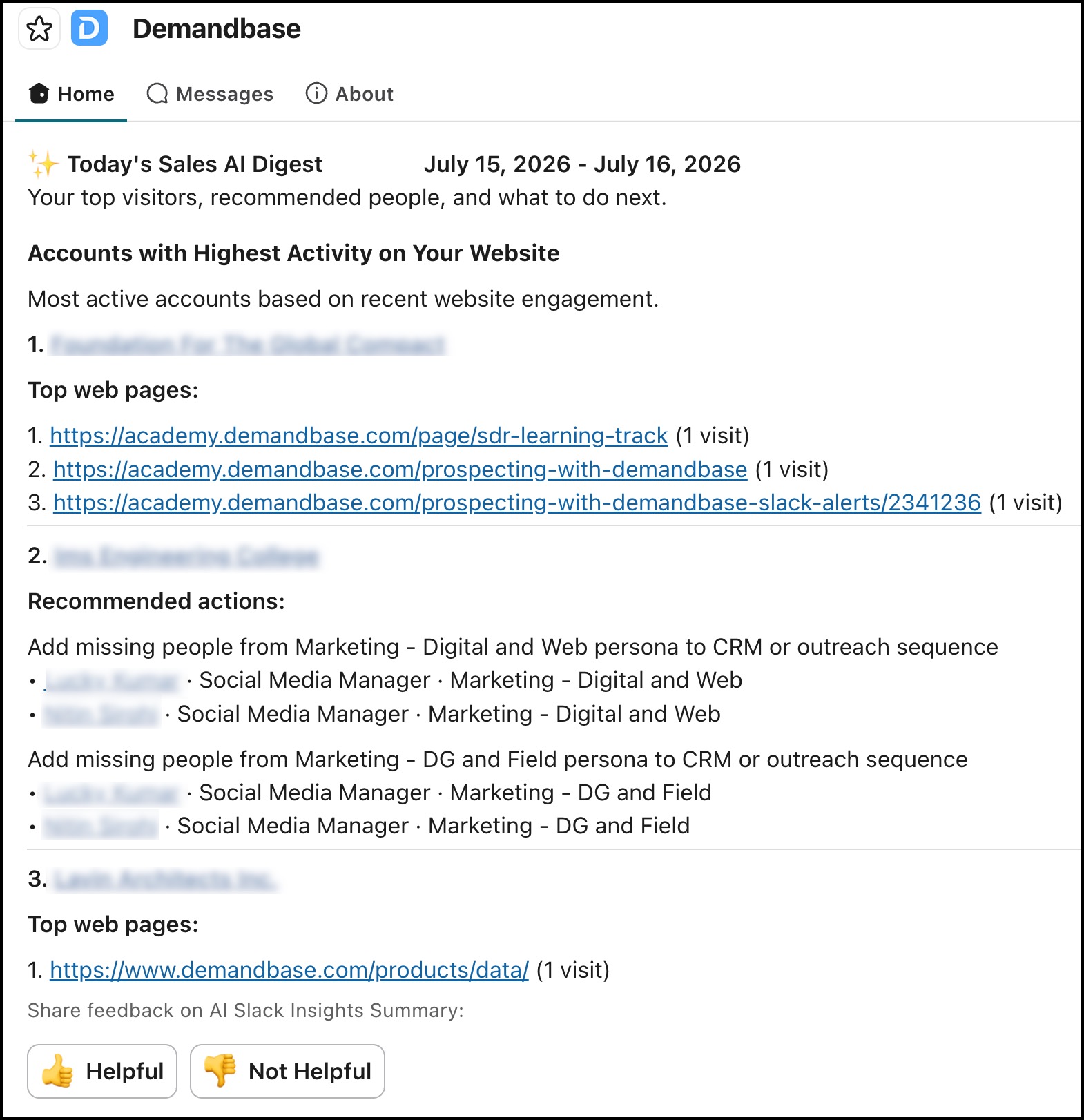This screenshot has height=1120, width=1084.
Task: Open the prospecting-with-demandbase link
Action: 400,470
